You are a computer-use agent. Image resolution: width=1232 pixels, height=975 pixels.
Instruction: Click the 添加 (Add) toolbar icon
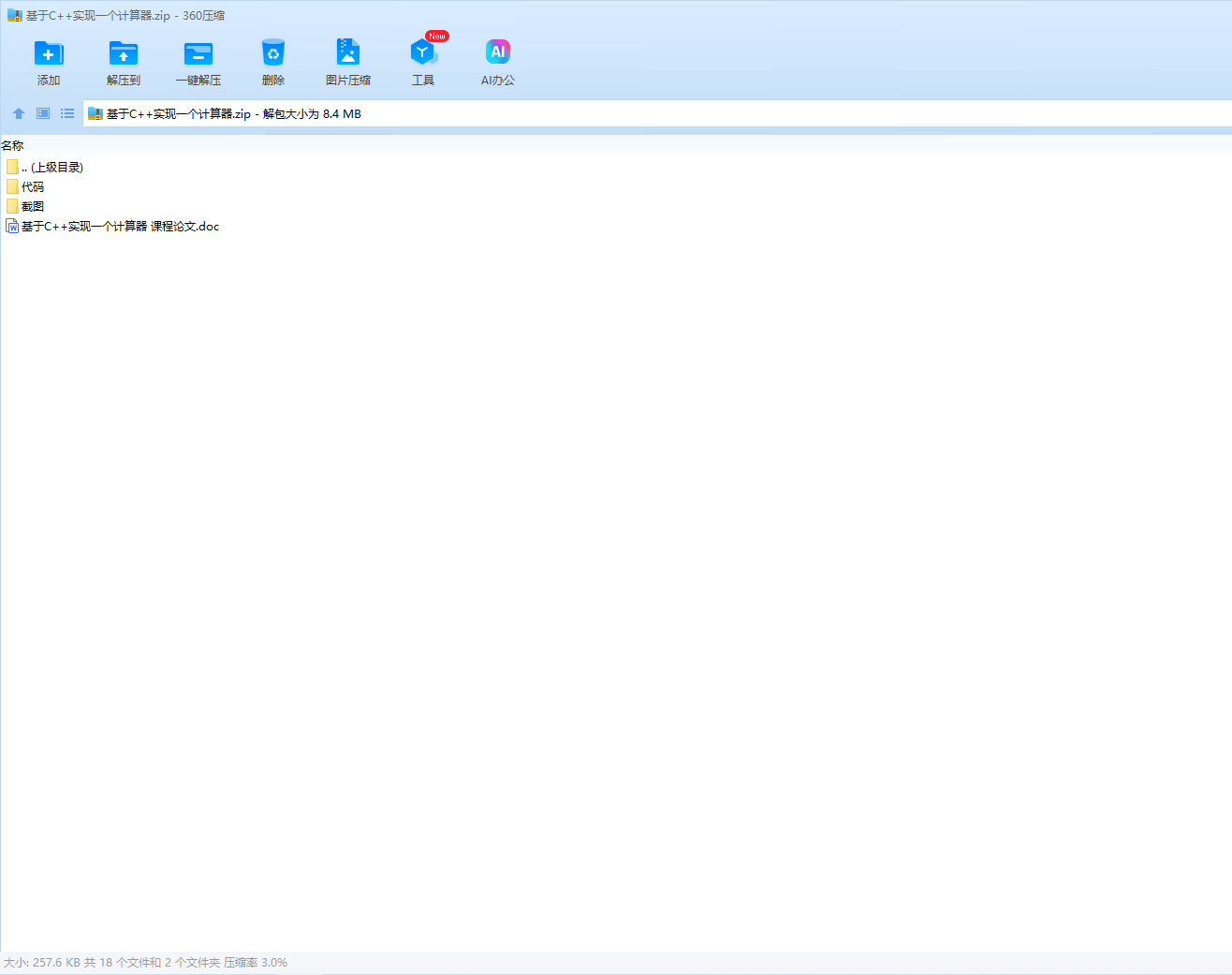click(49, 53)
